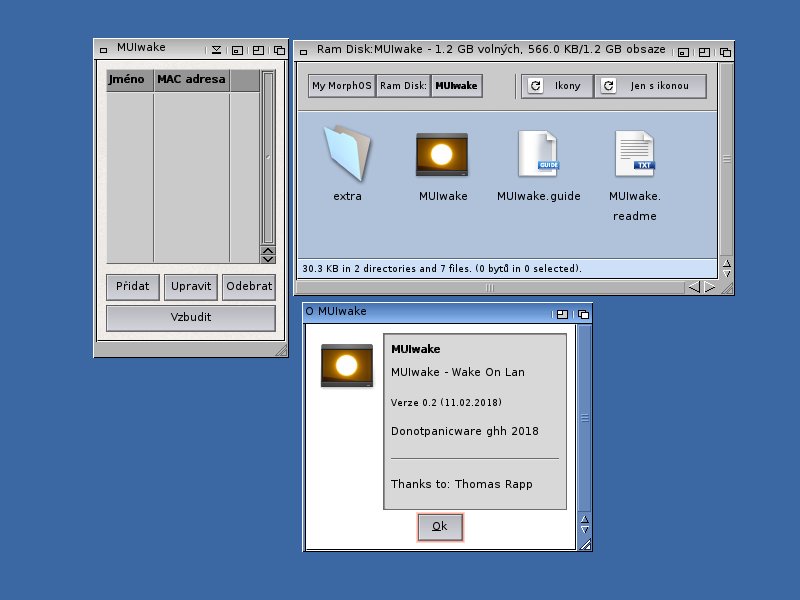Open the Ikony view mode dropdown
This screenshot has width=800, height=600.
coord(567,87)
